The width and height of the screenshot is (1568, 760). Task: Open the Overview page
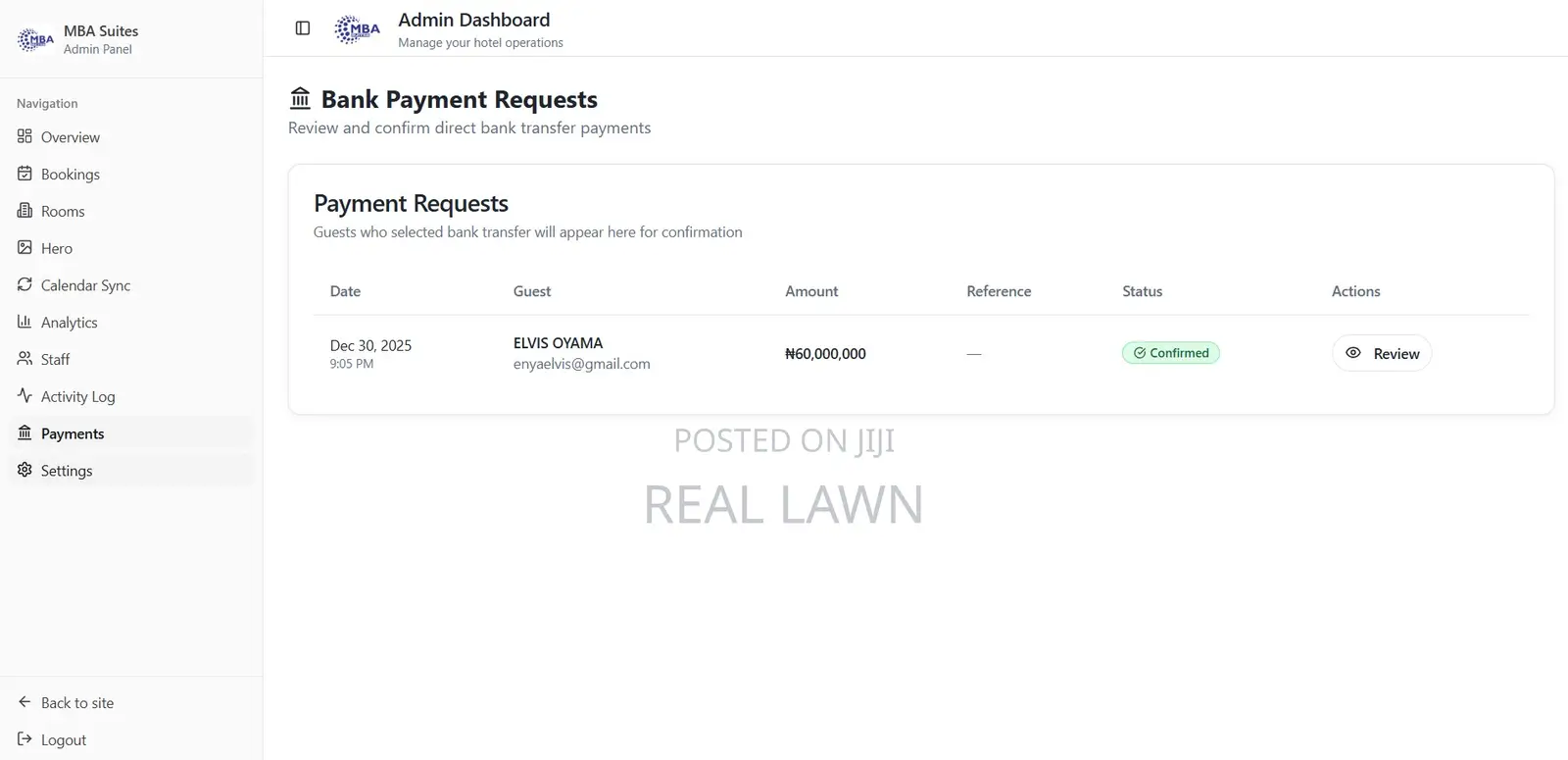pos(131,137)
